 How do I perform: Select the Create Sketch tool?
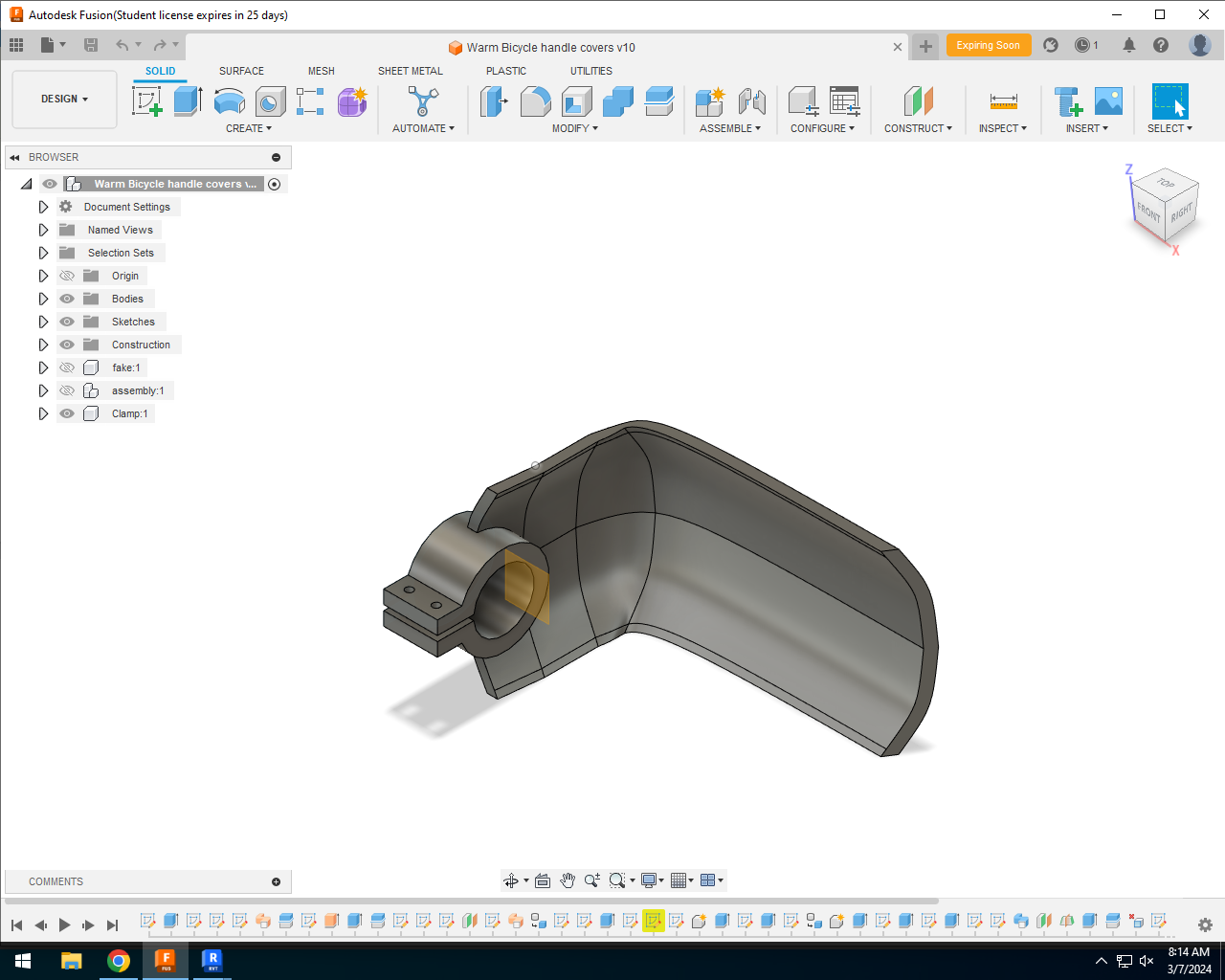click(147, 100)
